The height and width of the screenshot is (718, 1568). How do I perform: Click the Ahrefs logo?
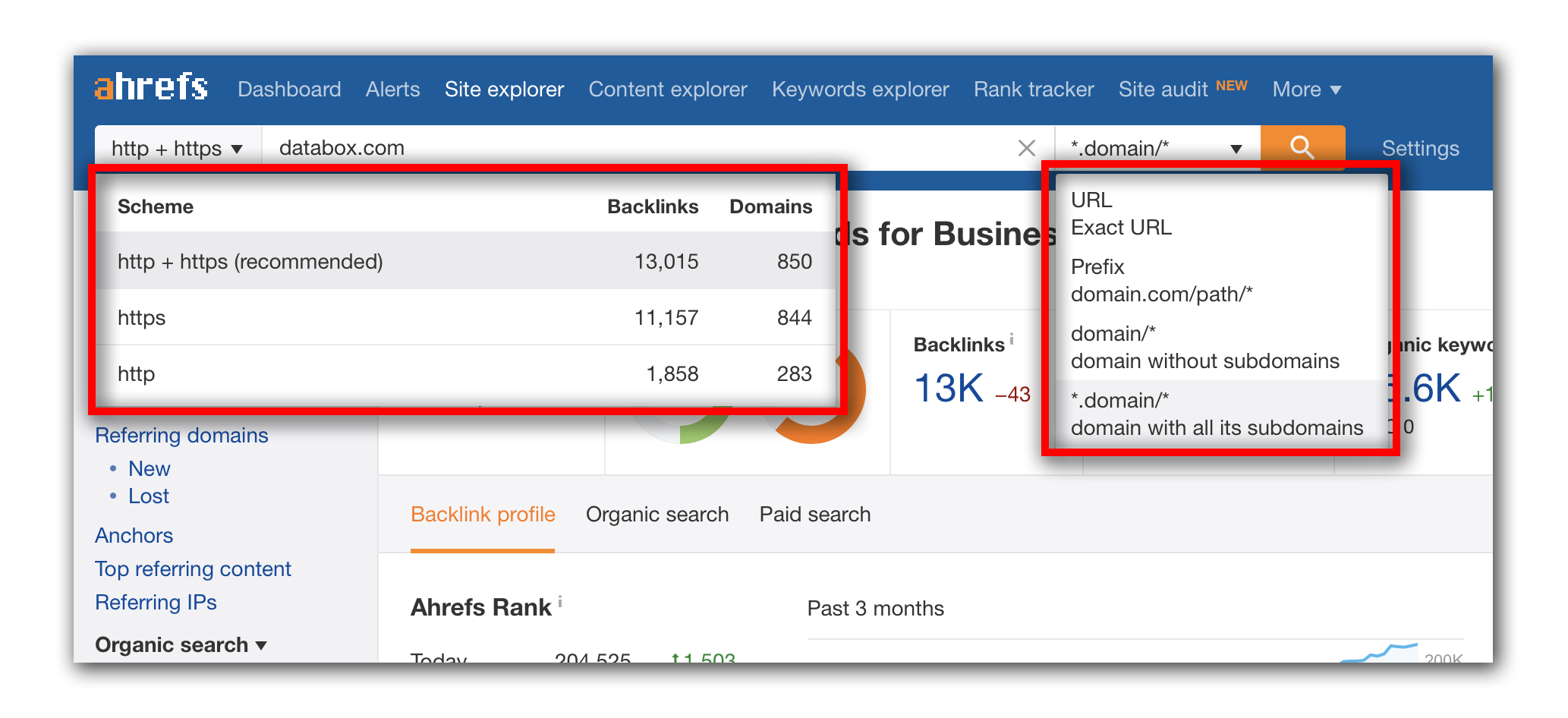(151, 87)
